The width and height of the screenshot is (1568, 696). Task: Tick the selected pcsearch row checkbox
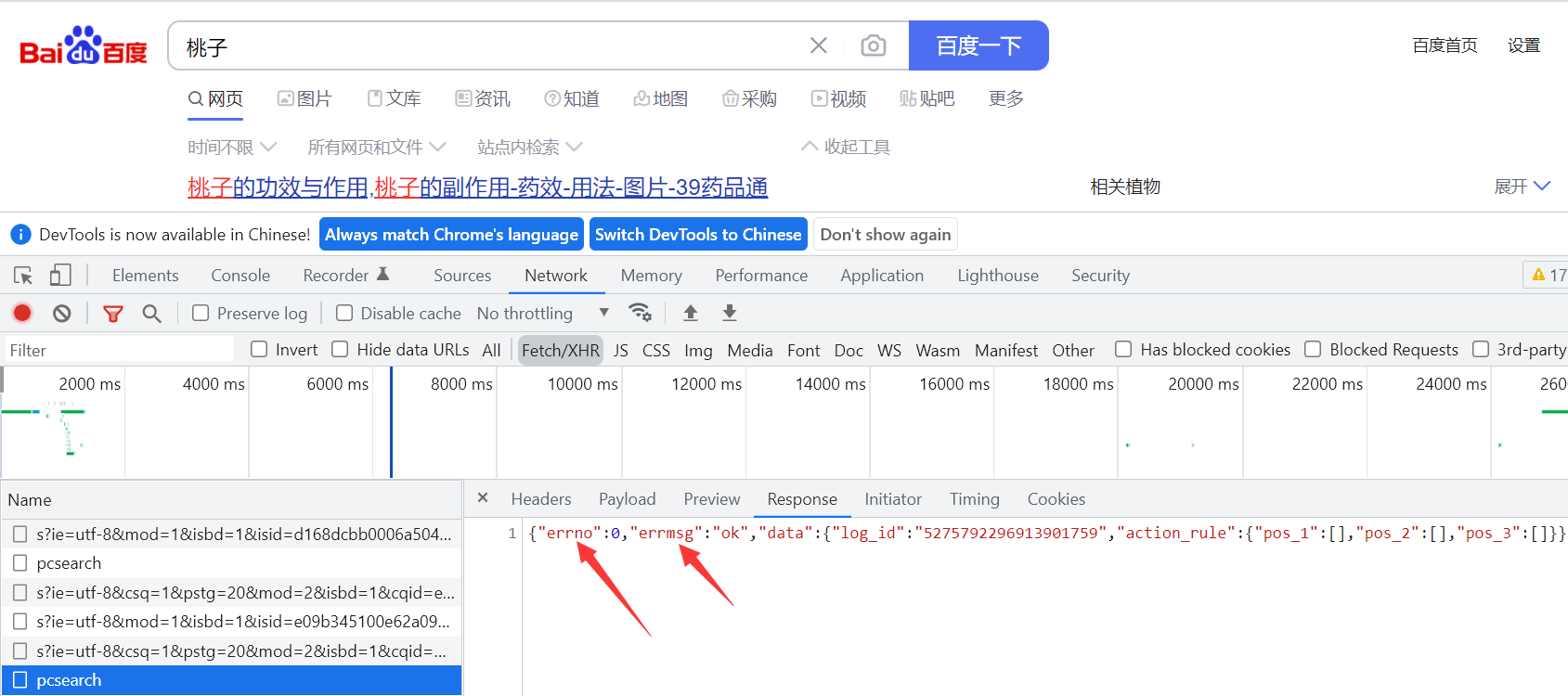[19, 680]
